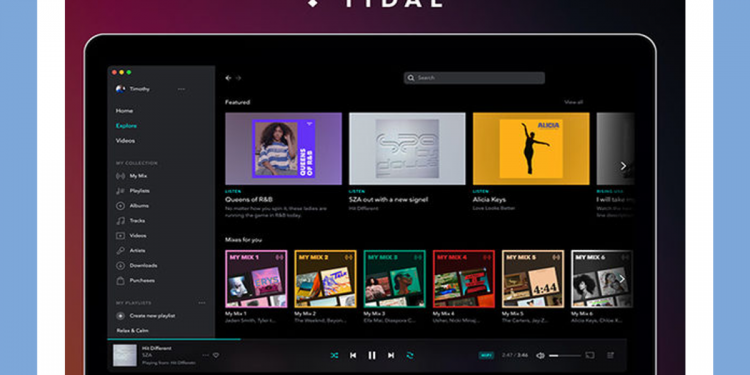
Task: Go forward with the right arrow
Action: point(238,78)
